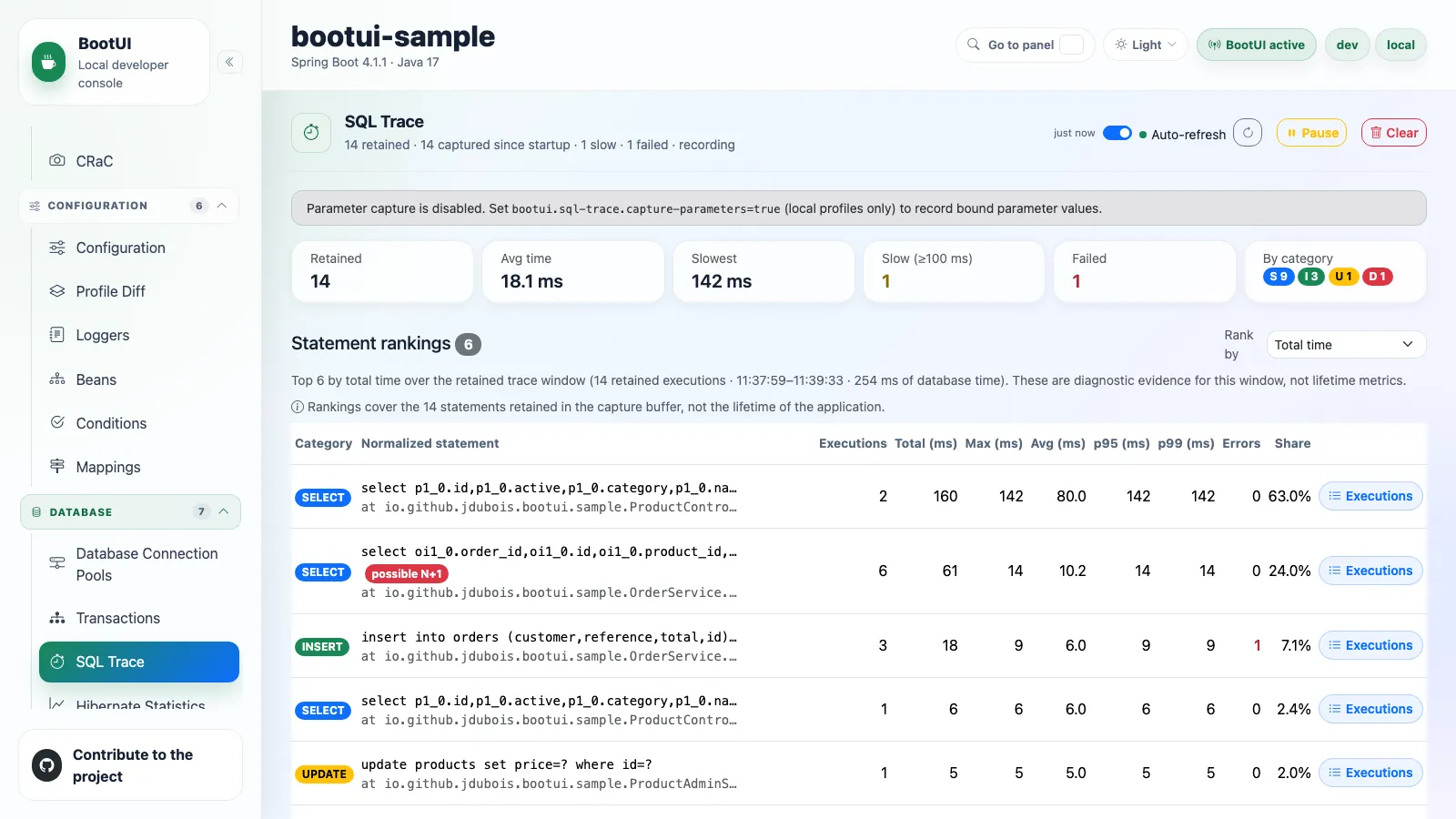Click the U 1 update category badge
Screen dimensions: 1456x819
[x=1343, y=277]
